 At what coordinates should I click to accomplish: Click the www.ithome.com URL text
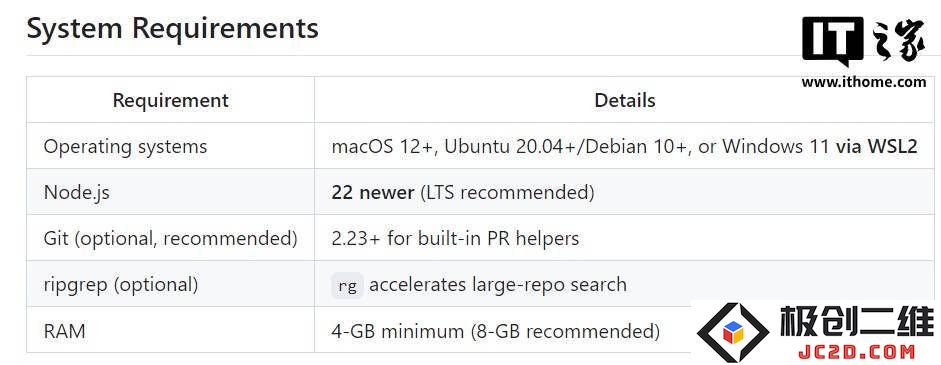click(864, 82)
